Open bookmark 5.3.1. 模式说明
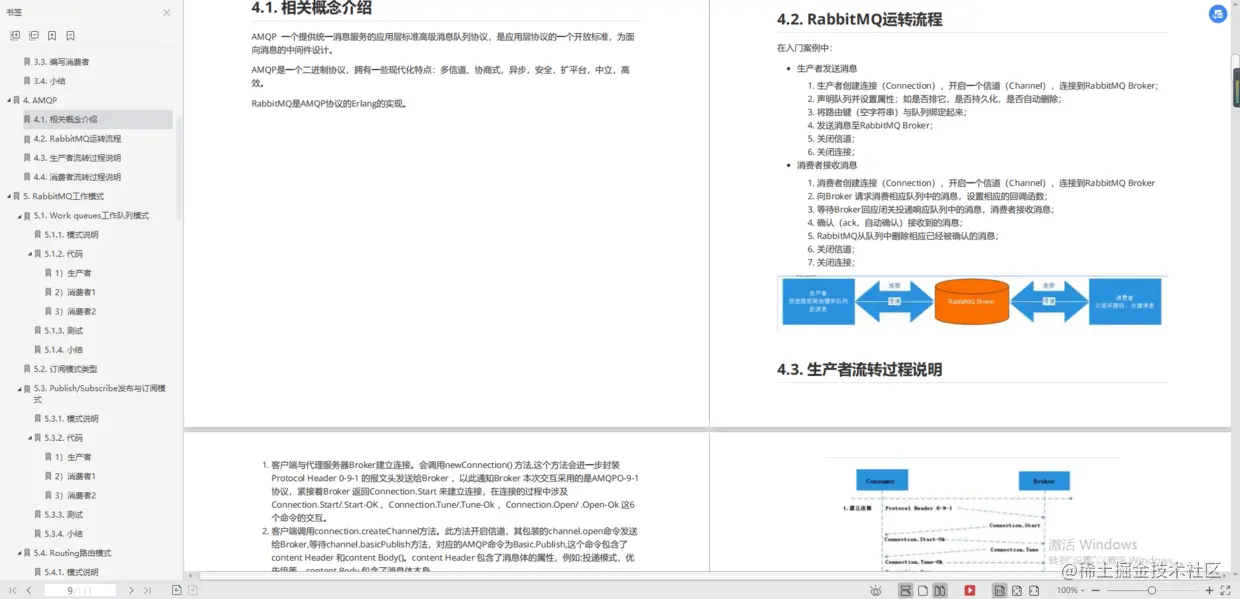This screenshot has width=1240, height=599. [71, 419]
